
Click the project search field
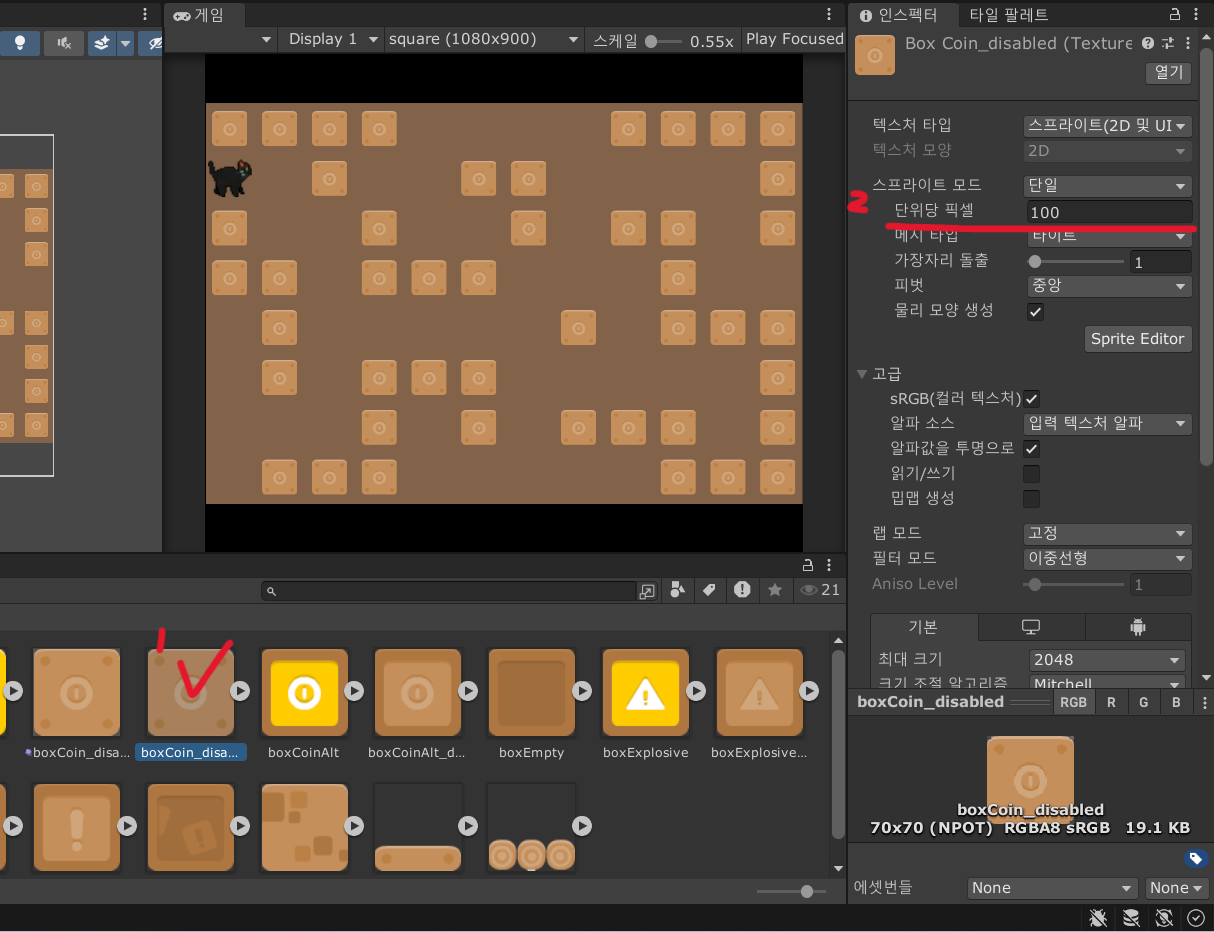coord(448,591)
